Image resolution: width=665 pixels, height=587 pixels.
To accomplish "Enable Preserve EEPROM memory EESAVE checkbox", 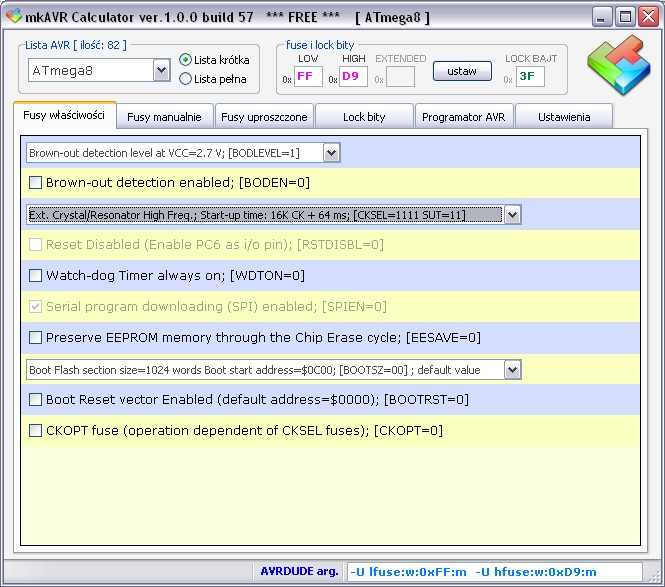I will pyautogui.click(x=35, y=338).
